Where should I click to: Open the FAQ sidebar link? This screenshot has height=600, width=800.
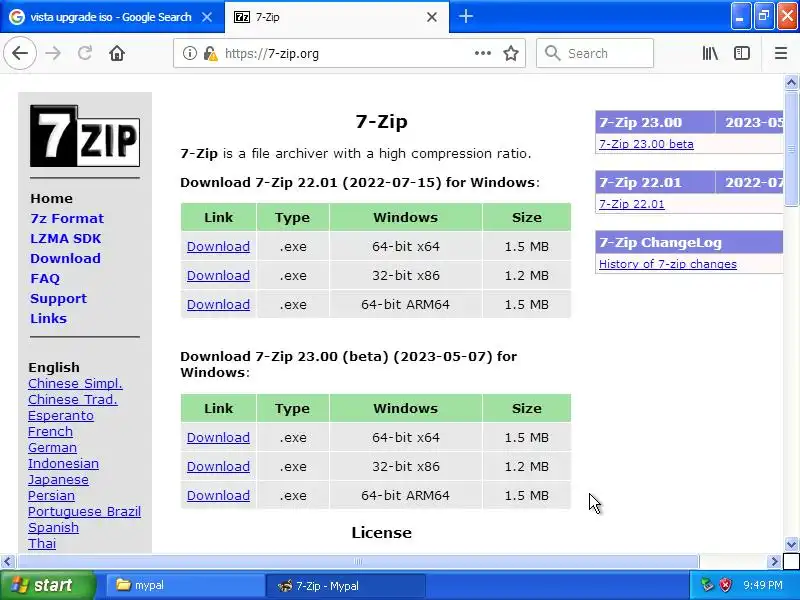coord(45,279)
